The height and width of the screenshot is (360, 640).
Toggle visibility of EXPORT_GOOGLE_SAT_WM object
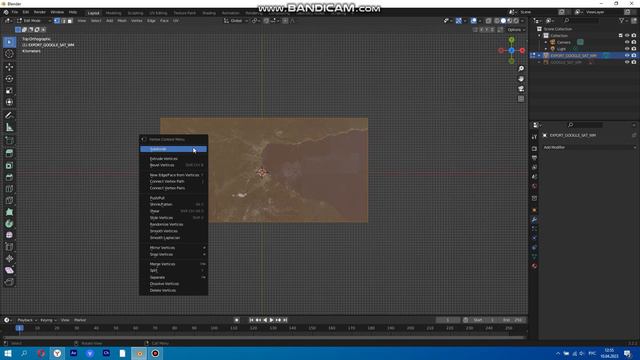coord(627,55)
